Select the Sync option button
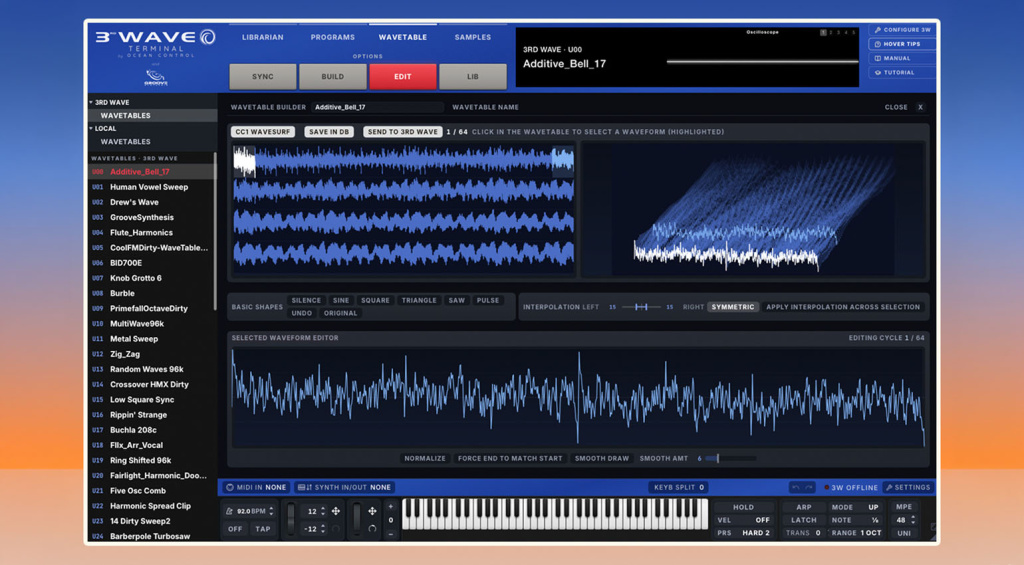Screen dimensions: 1024x565 point(263,76)
